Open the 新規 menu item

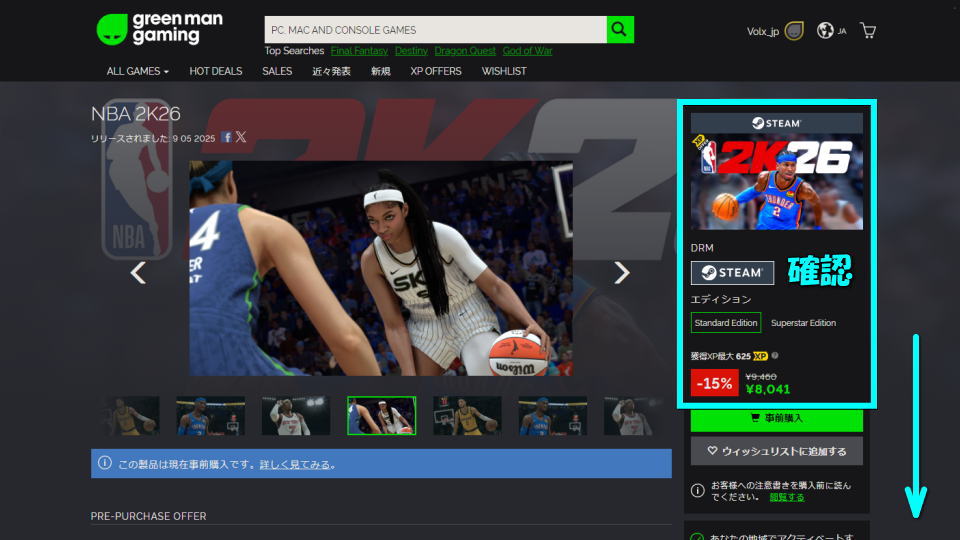(380, 71)
